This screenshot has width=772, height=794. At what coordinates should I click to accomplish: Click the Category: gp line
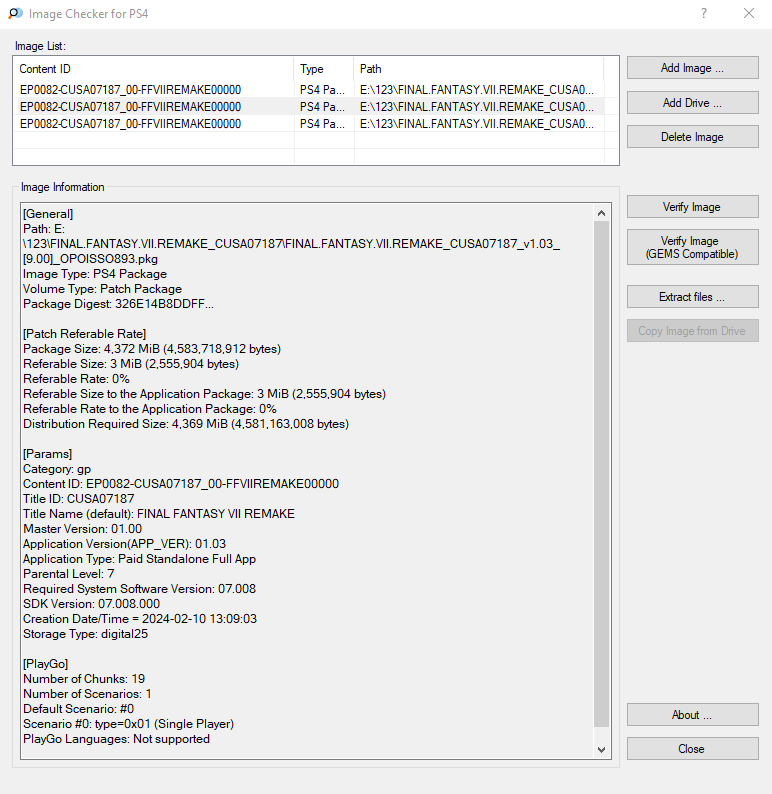[57, 469]
